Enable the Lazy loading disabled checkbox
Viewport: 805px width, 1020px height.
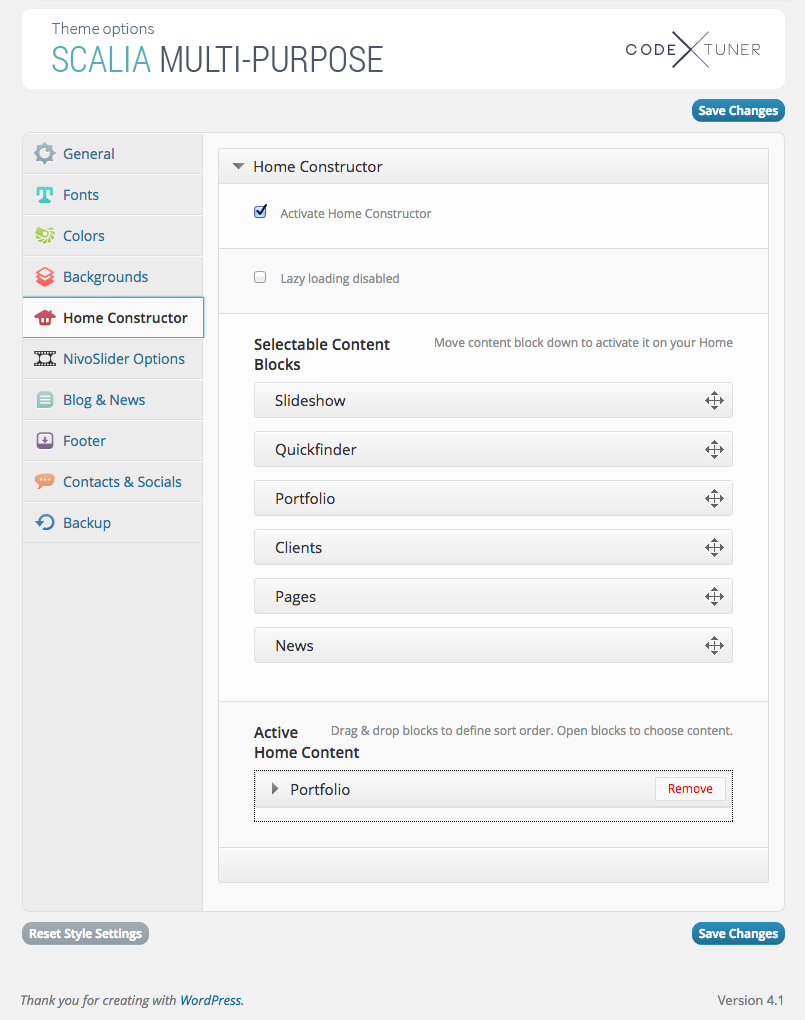[261, 277]
